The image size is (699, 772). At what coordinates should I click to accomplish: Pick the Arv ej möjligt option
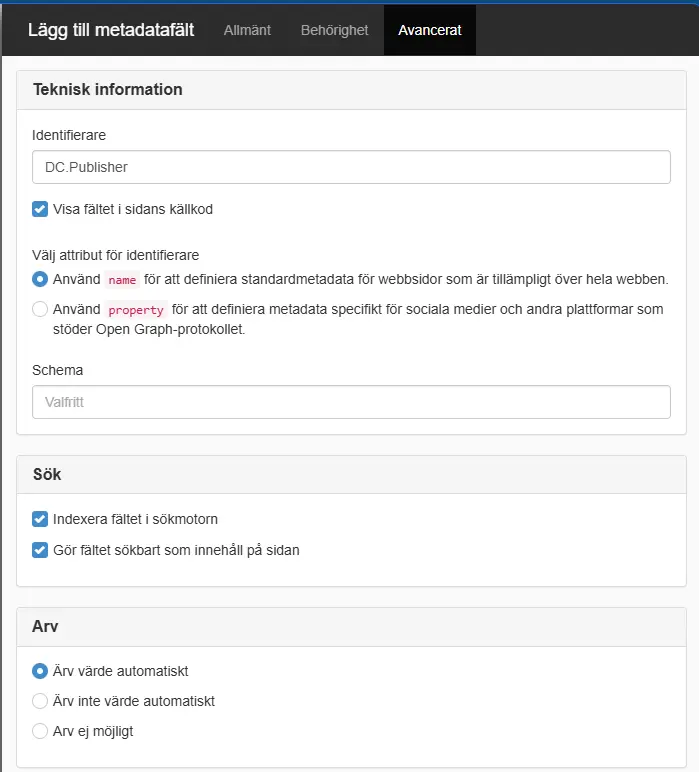coord(40,731)
